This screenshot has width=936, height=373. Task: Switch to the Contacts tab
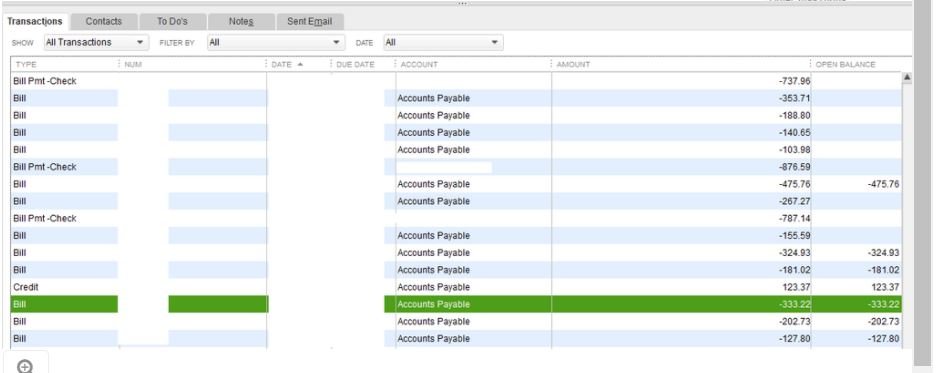pos(104,21)
